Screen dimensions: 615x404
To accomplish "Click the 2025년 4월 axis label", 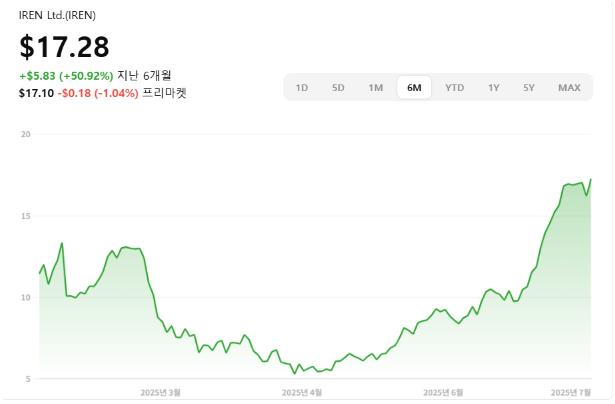I will click(302, 392).
